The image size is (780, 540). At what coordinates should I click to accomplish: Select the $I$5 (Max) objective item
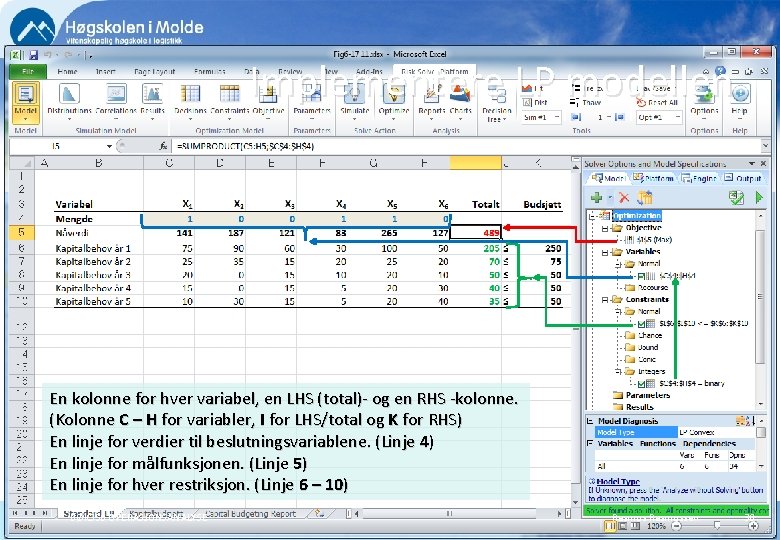coord(648,240)
